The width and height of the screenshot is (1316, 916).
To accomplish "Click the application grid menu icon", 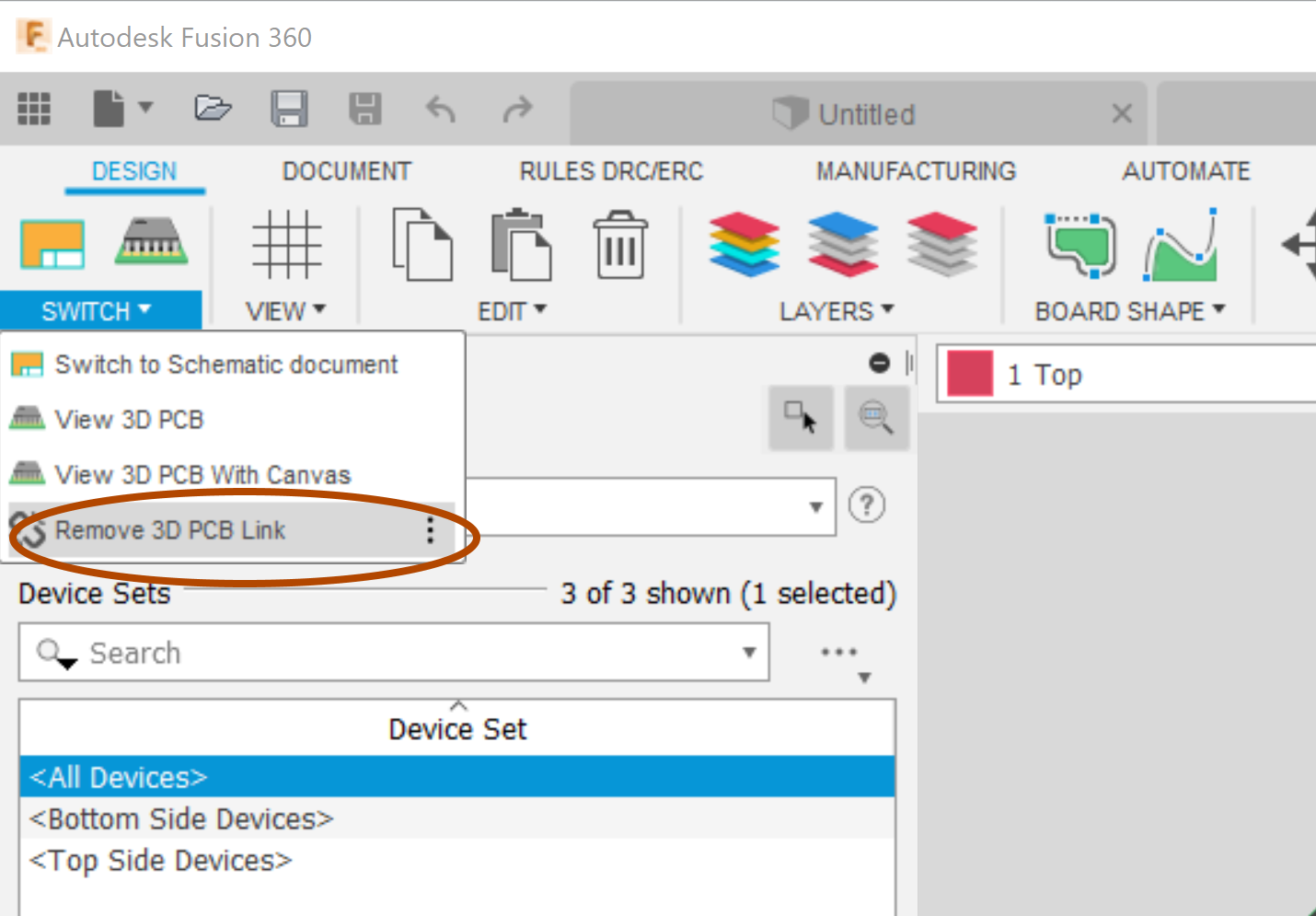I will [34, 109].
